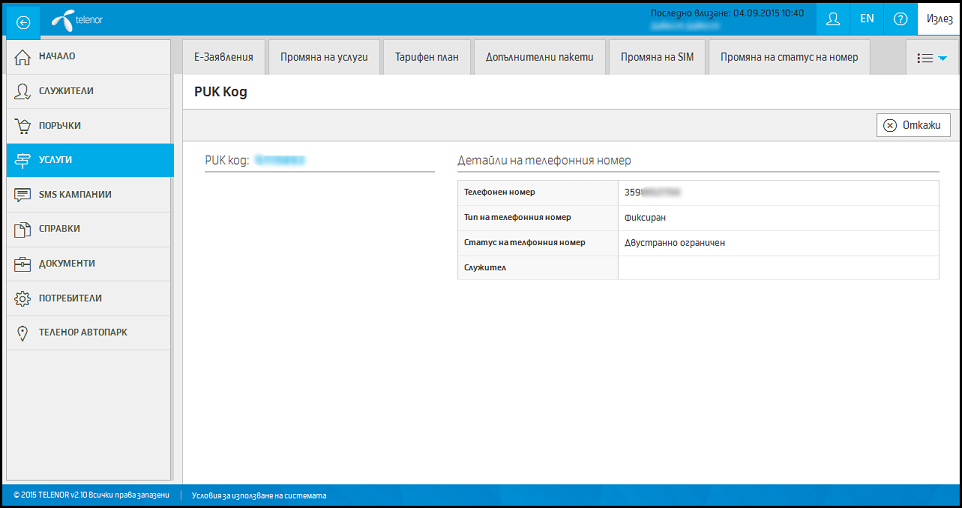Viewport: 962px width, 508px height.
Task: Click the Telenor logo
Action: [77, 21]
